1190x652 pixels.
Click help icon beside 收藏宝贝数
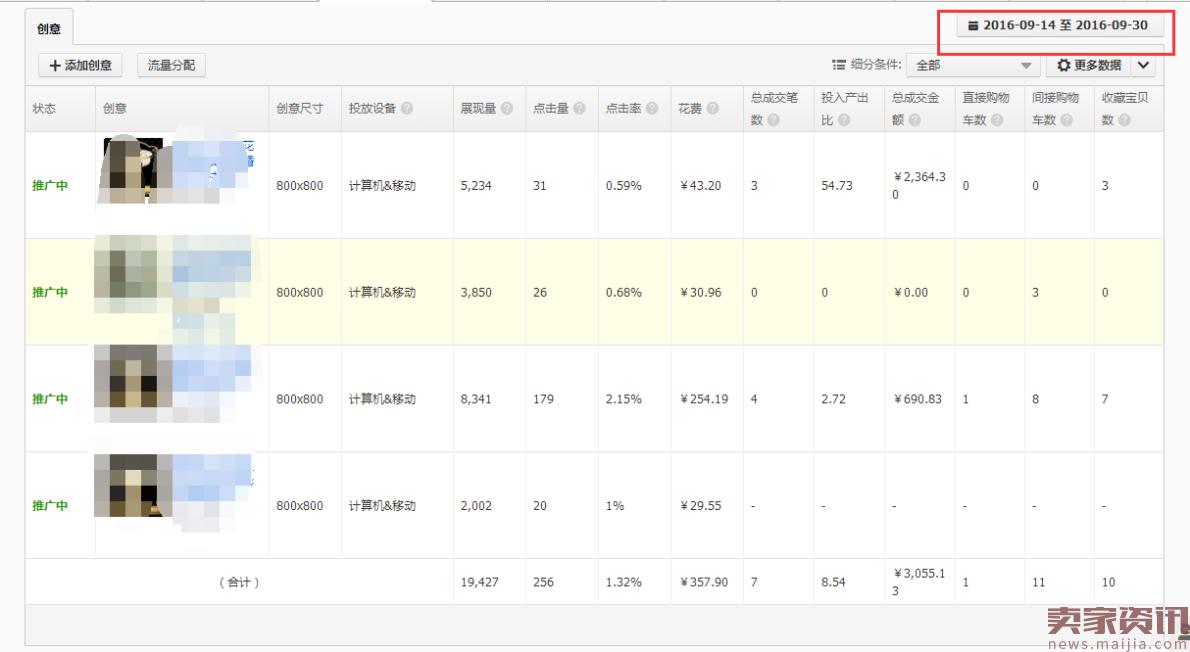[x=1124, y=121]
